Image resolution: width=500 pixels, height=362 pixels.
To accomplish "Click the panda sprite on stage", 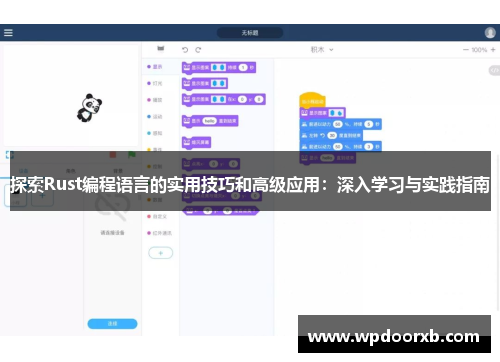I will click(x=89, y=108).
